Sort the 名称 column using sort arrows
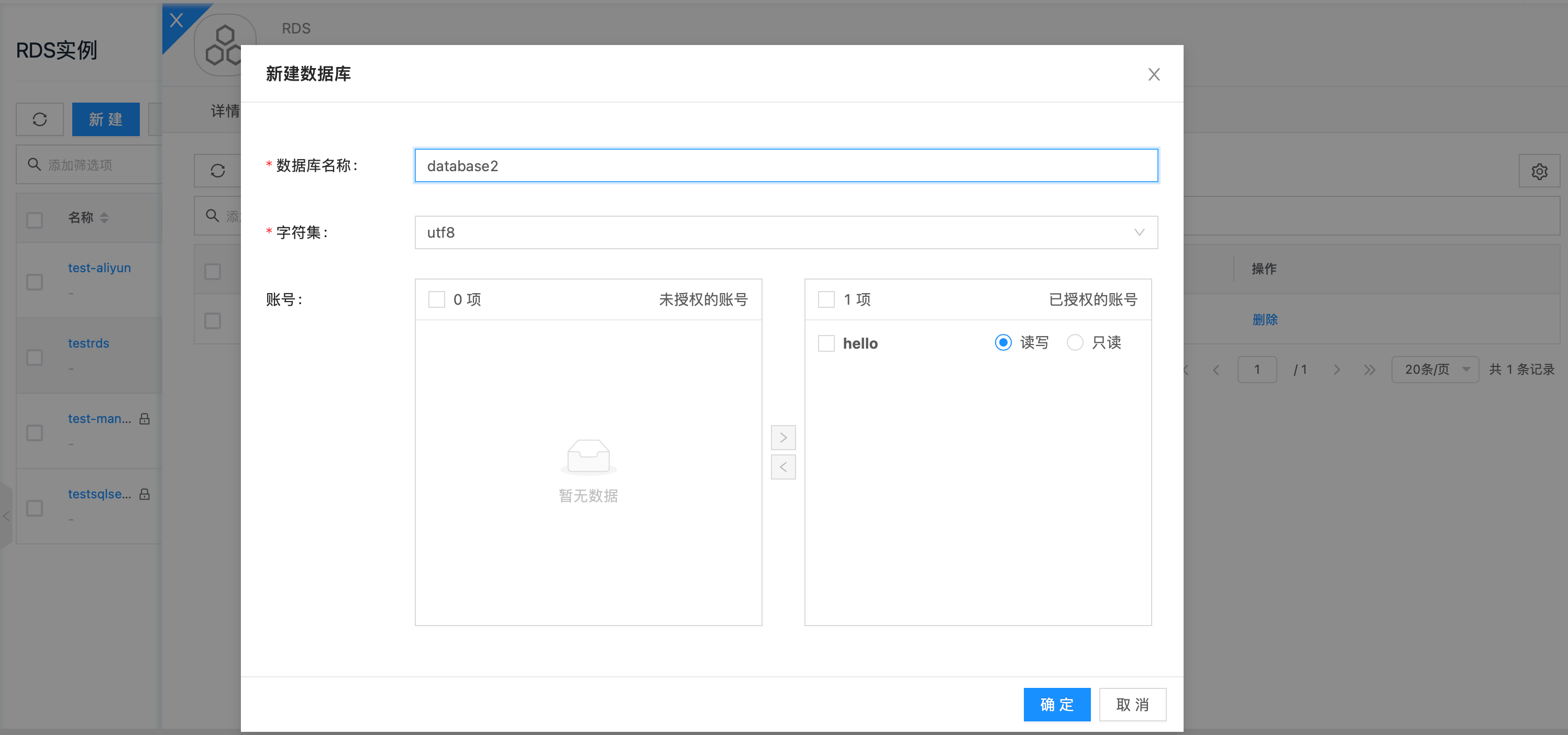The height and width of the screenshot is (735, 1568). pos(104,218)
